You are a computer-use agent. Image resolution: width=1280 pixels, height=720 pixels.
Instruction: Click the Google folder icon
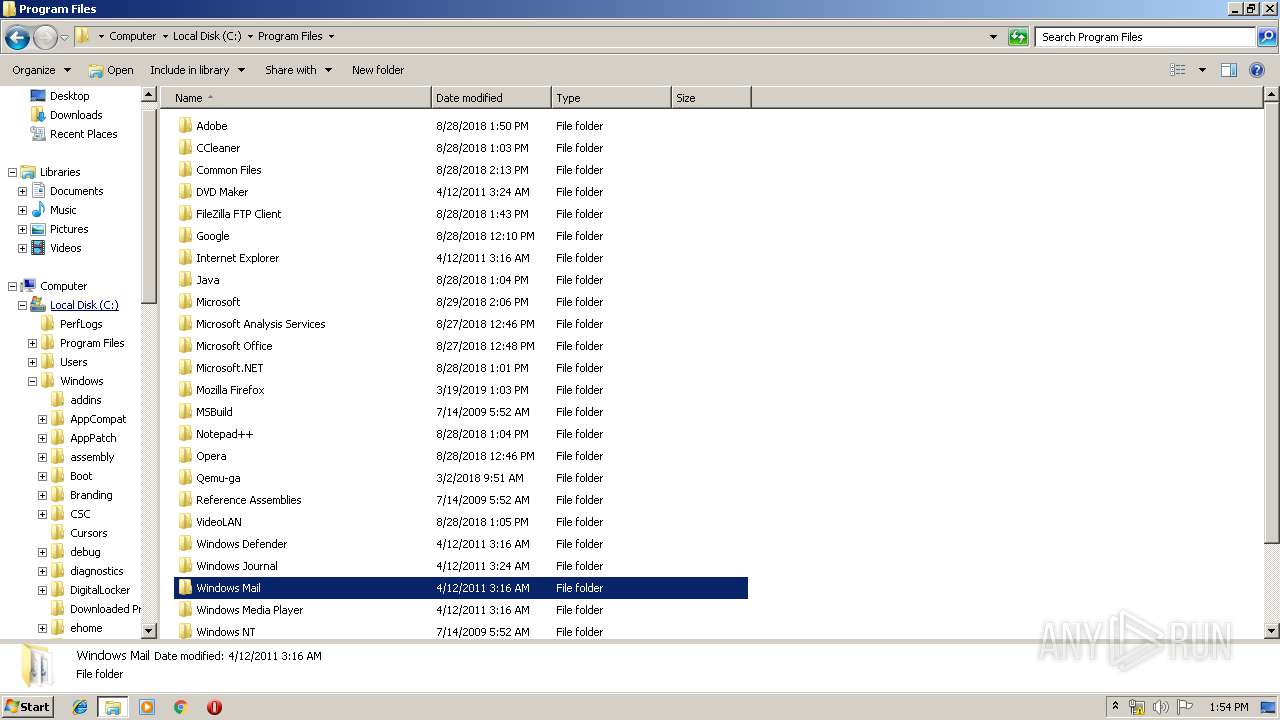pyautogui.click(x=185, y=236)
